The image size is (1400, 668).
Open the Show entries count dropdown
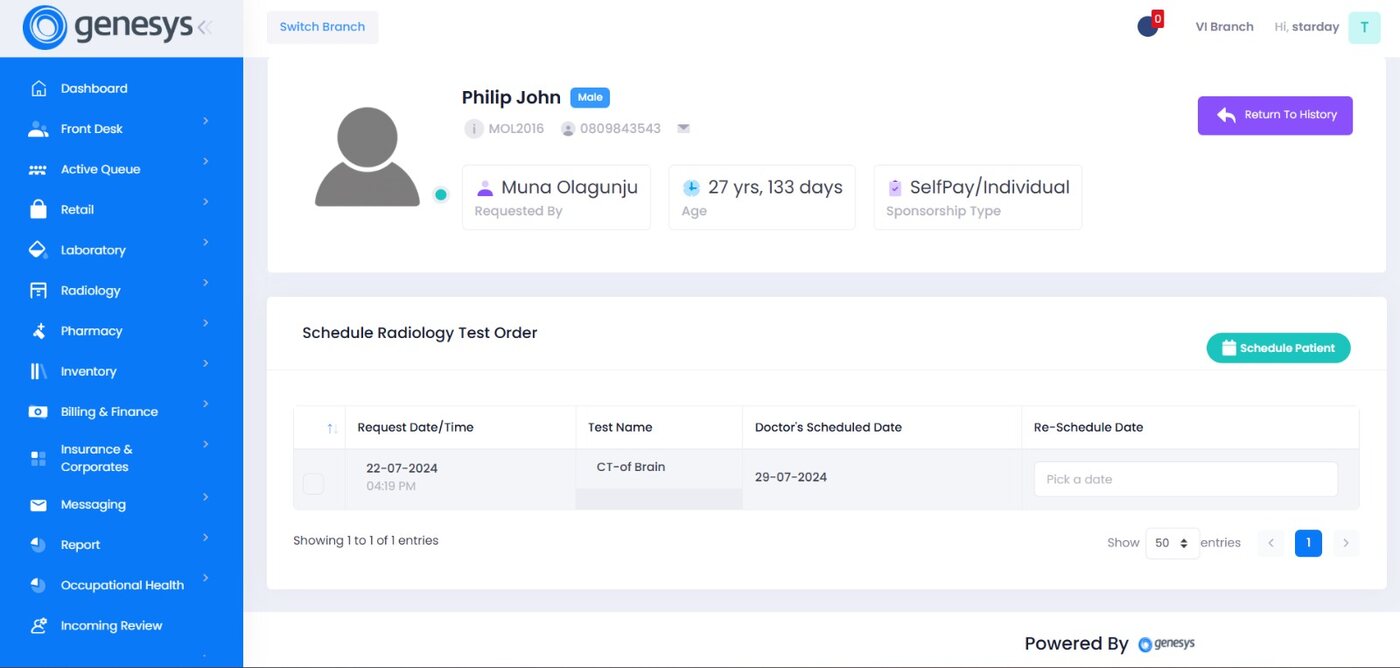(1172, 543)
